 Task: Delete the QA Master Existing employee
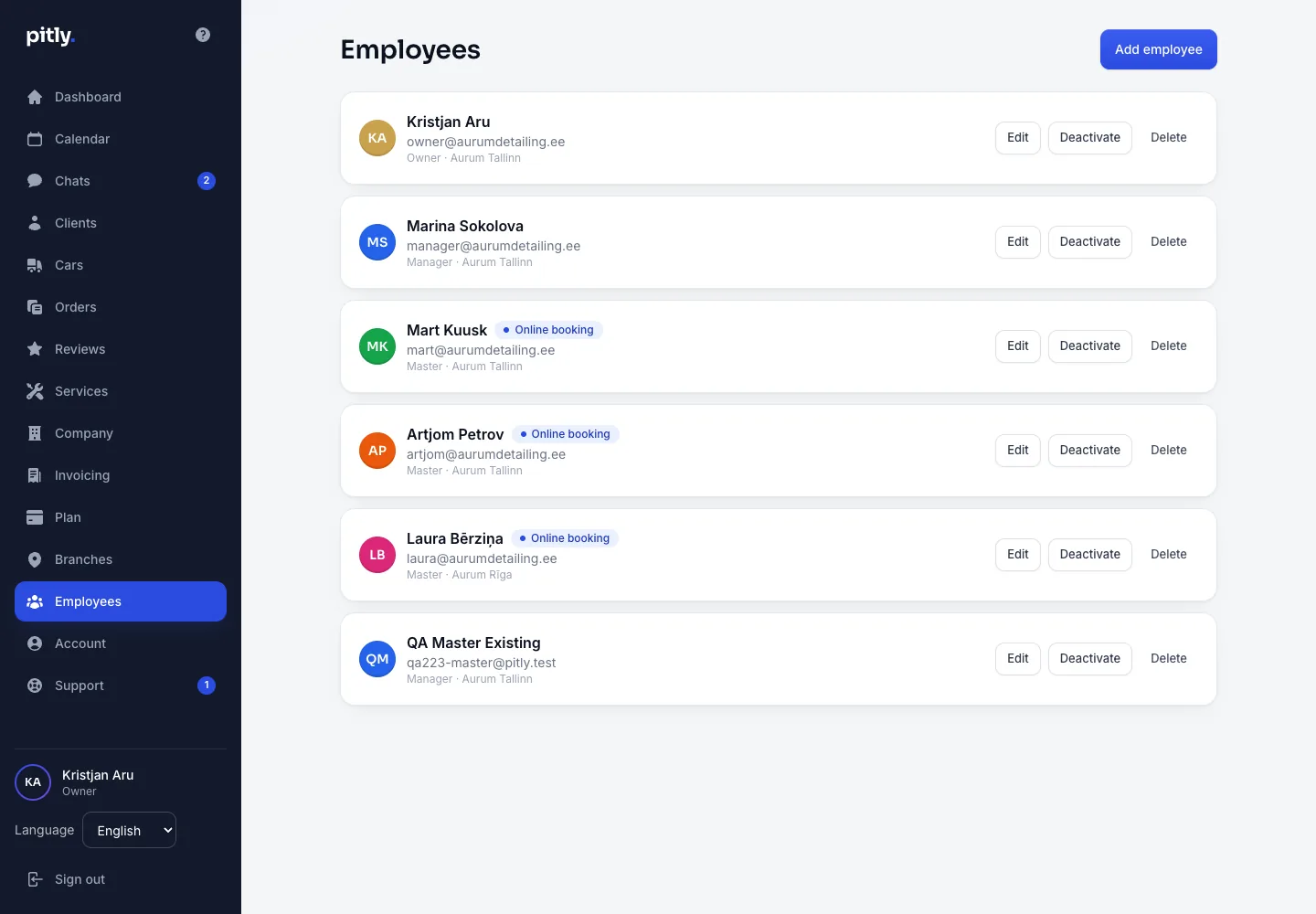(x=1169, y=659)
